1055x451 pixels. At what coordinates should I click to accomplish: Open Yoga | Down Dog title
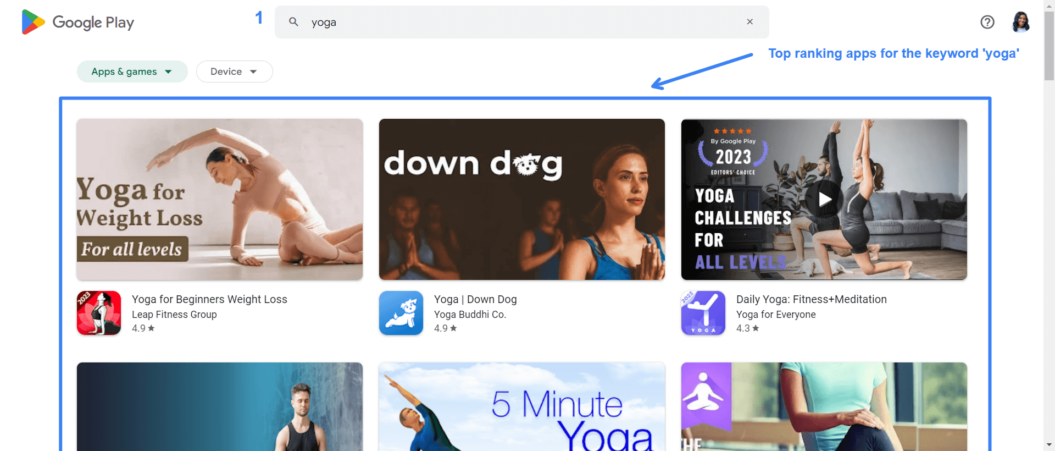point(475,300)
